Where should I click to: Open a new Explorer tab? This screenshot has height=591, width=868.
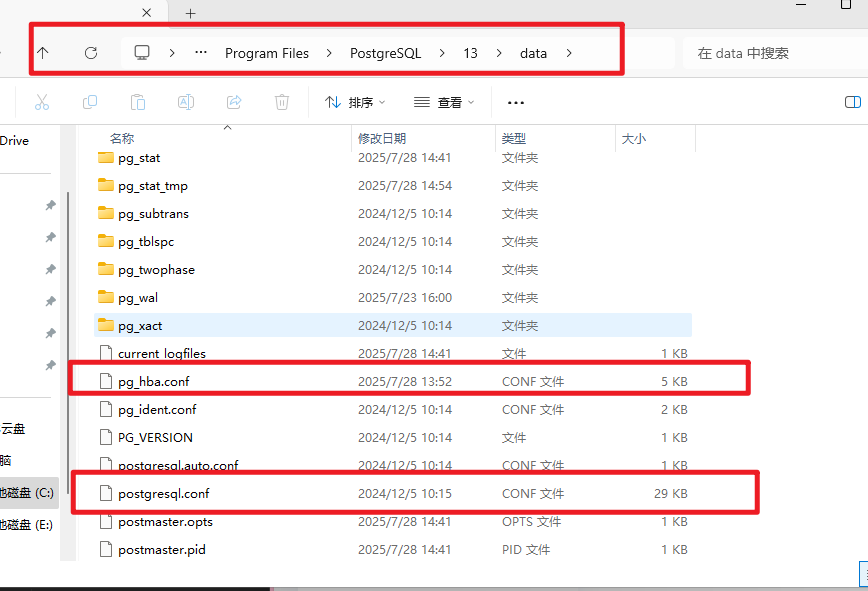pyautogui.click(x=189, y=13)
